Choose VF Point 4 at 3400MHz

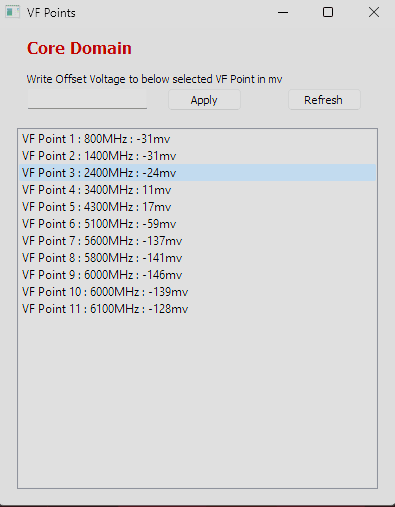point(197,190)
